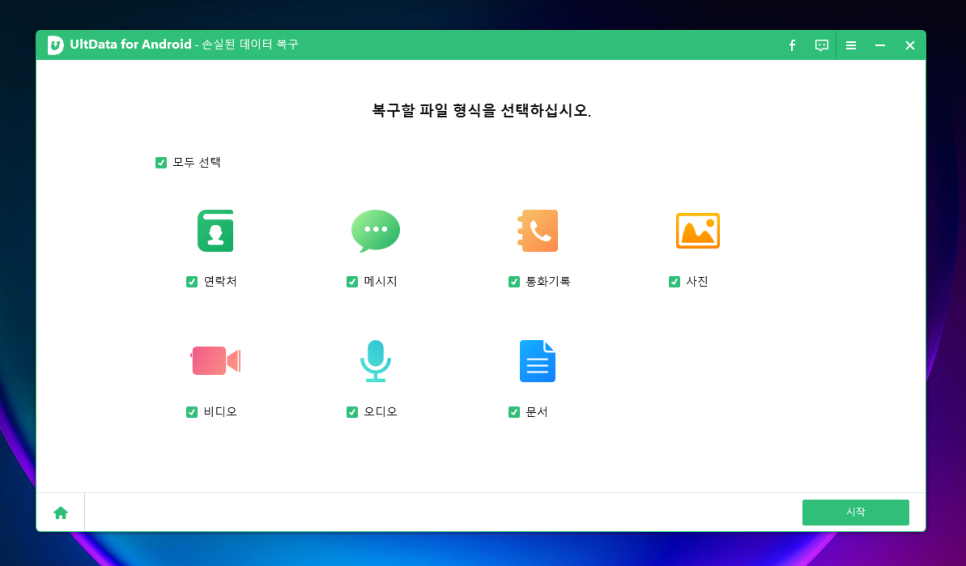Open the hamburger menu in title bar
The width and height of the screenshot is (966, 566).
click(x=851, y=45)
